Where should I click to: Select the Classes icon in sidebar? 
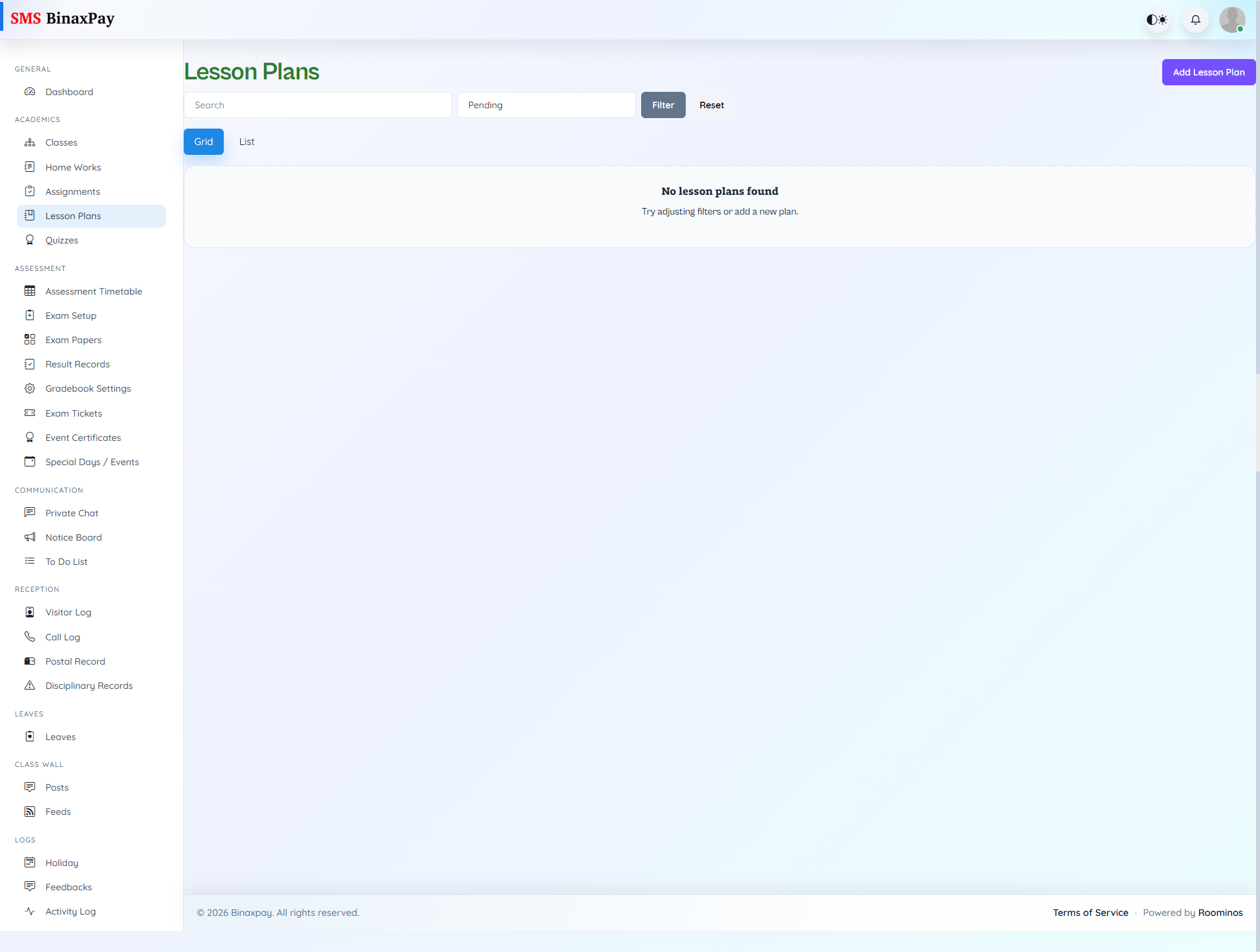tap(30, 142)
